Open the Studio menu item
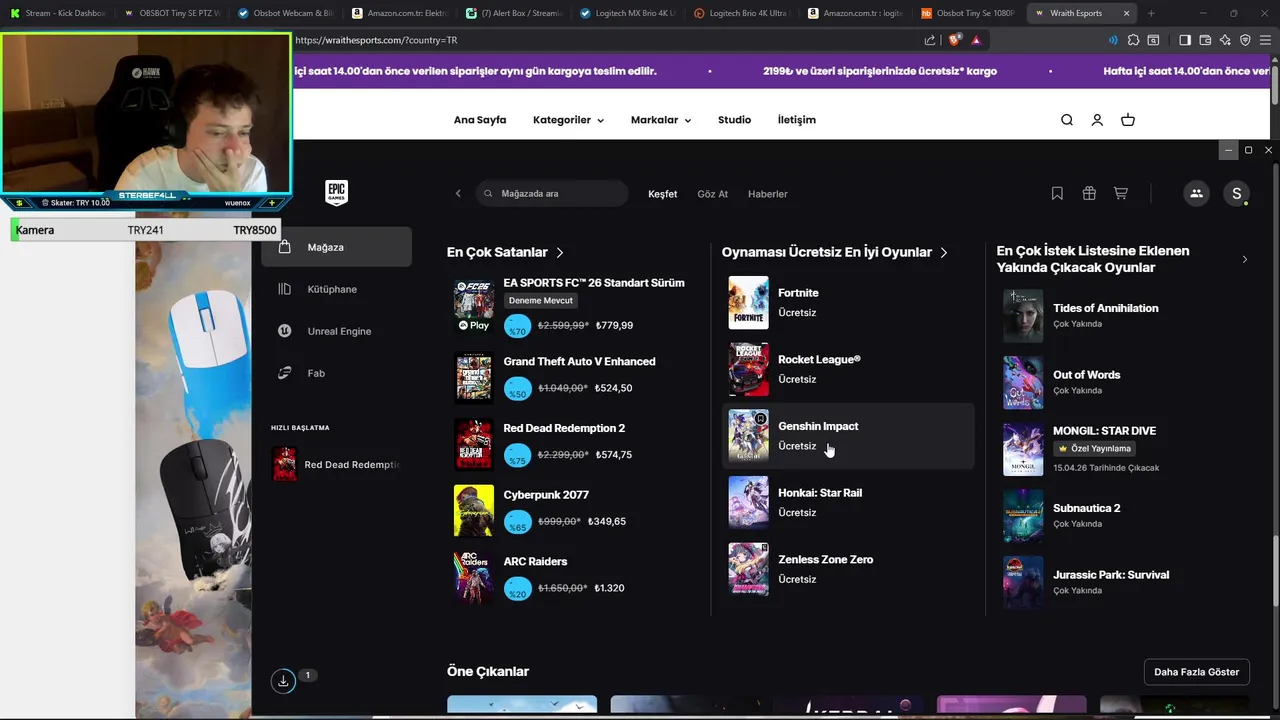The image size is (1280, 720). click(734, 120)
